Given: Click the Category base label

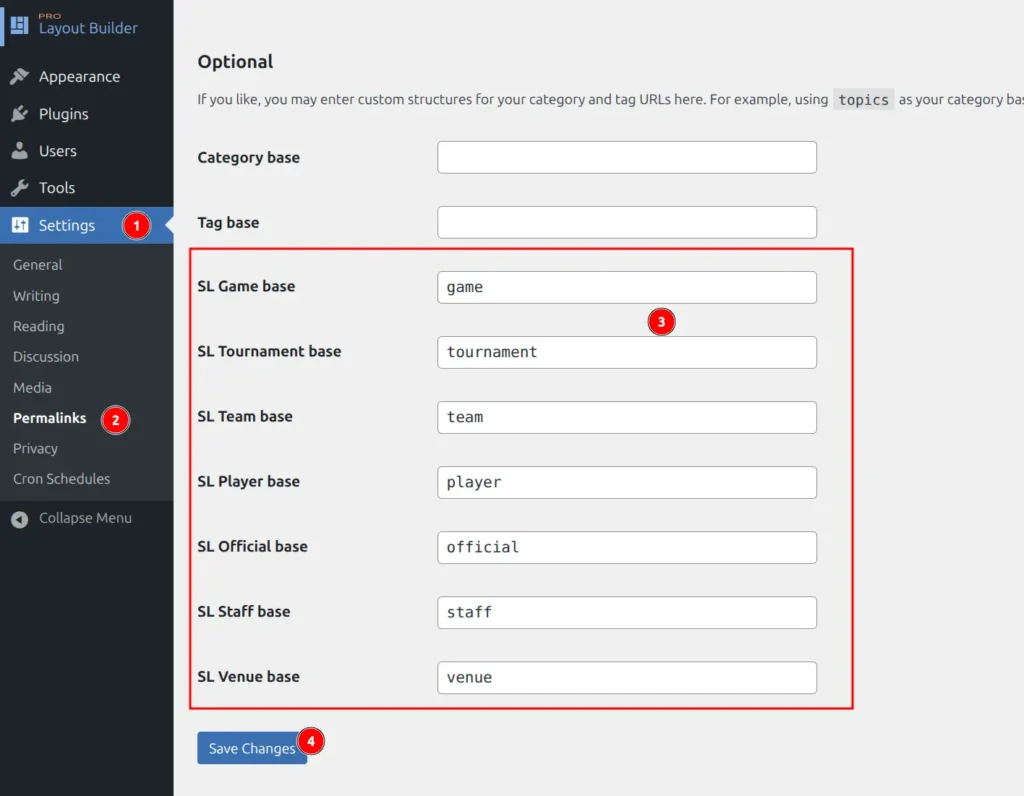Looking at the screenshot, I should [249, 157].
